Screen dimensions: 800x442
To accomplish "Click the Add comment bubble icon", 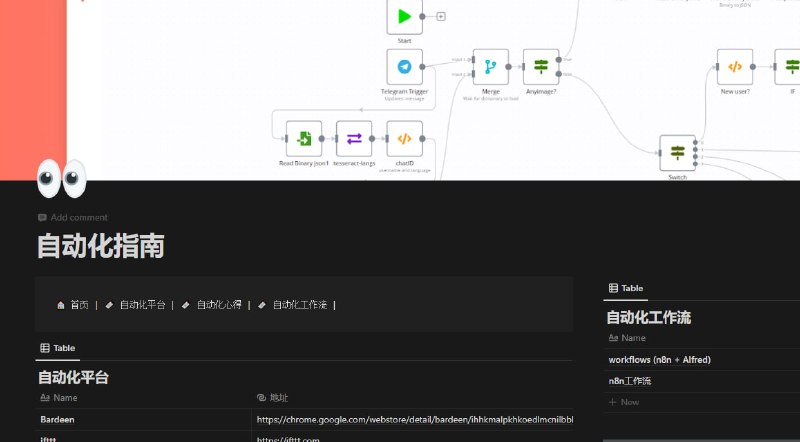I will pos(42,217).
